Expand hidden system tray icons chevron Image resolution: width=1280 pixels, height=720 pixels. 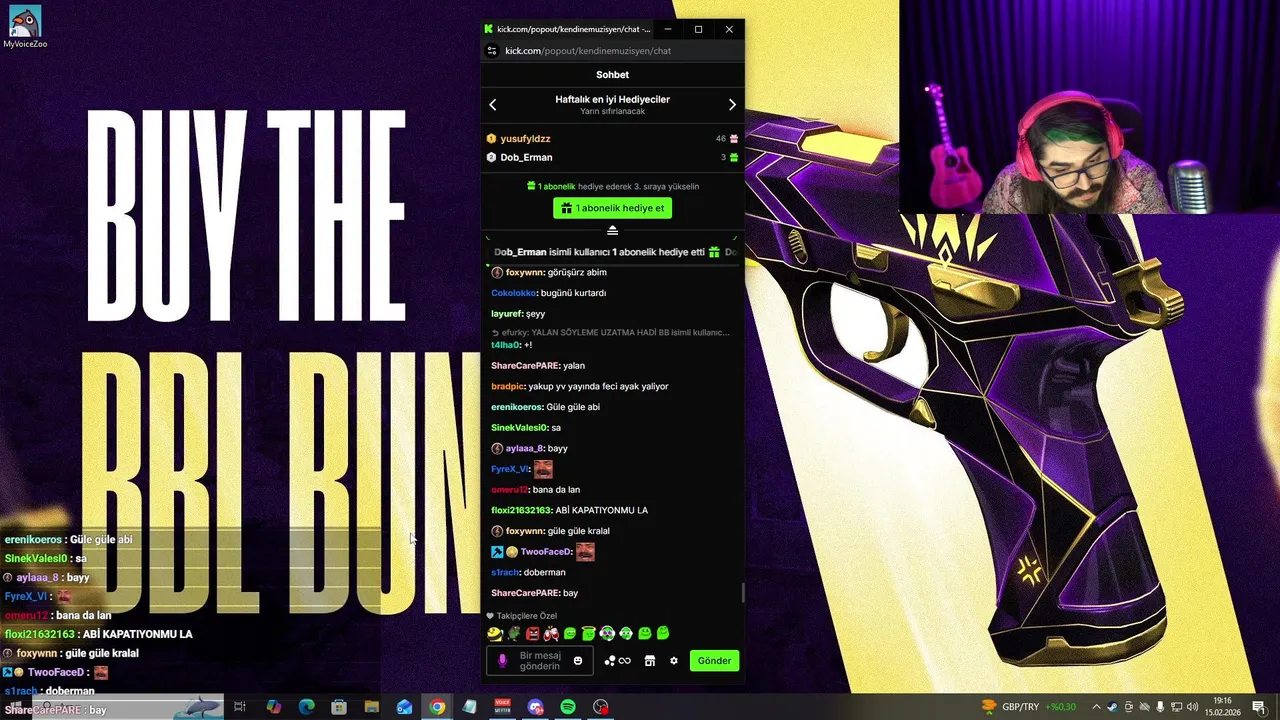(x=1096, y=707)
